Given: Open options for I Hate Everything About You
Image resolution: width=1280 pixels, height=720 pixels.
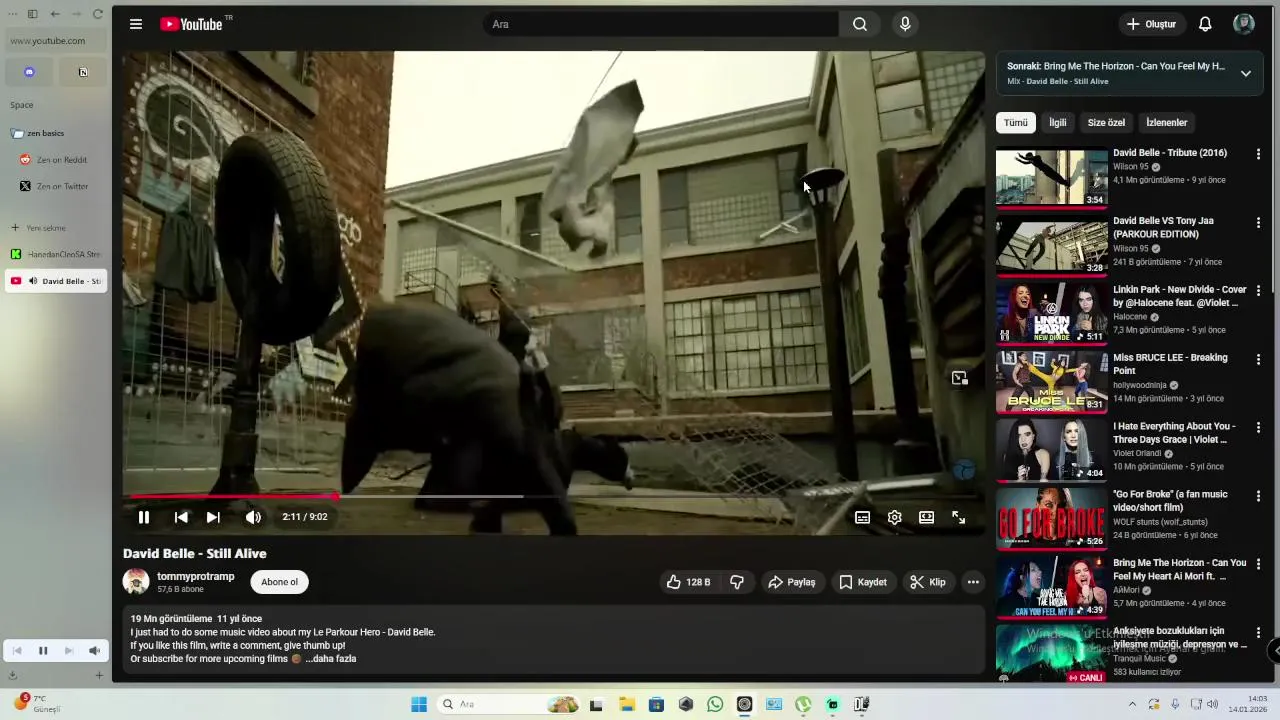Looking at the screenshot, I should tap(1258, 427).
